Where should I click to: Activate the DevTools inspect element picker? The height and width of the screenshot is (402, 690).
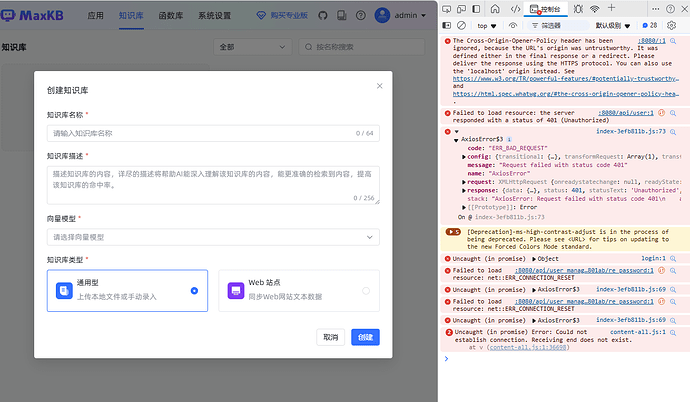coord(447,9)
